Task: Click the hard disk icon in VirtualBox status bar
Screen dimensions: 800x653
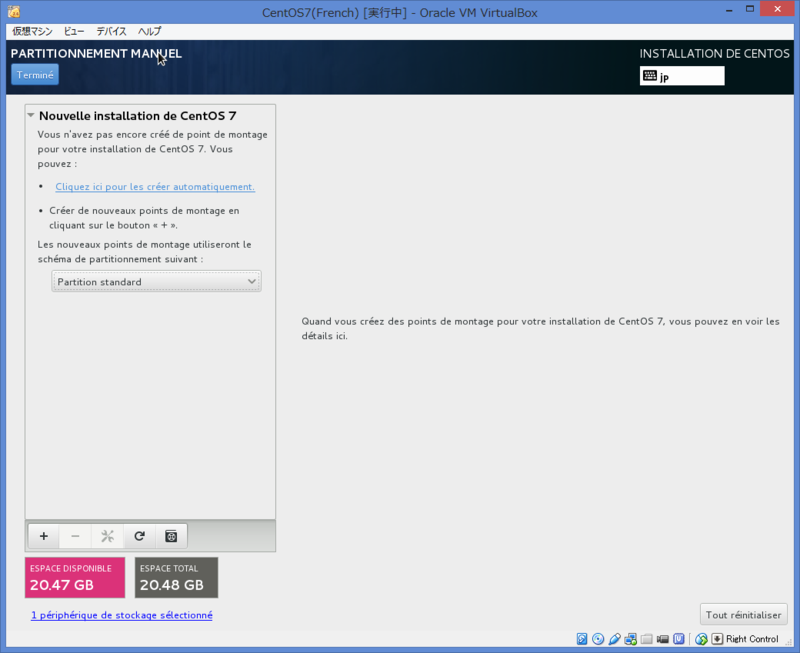Action: coord(582,639)
